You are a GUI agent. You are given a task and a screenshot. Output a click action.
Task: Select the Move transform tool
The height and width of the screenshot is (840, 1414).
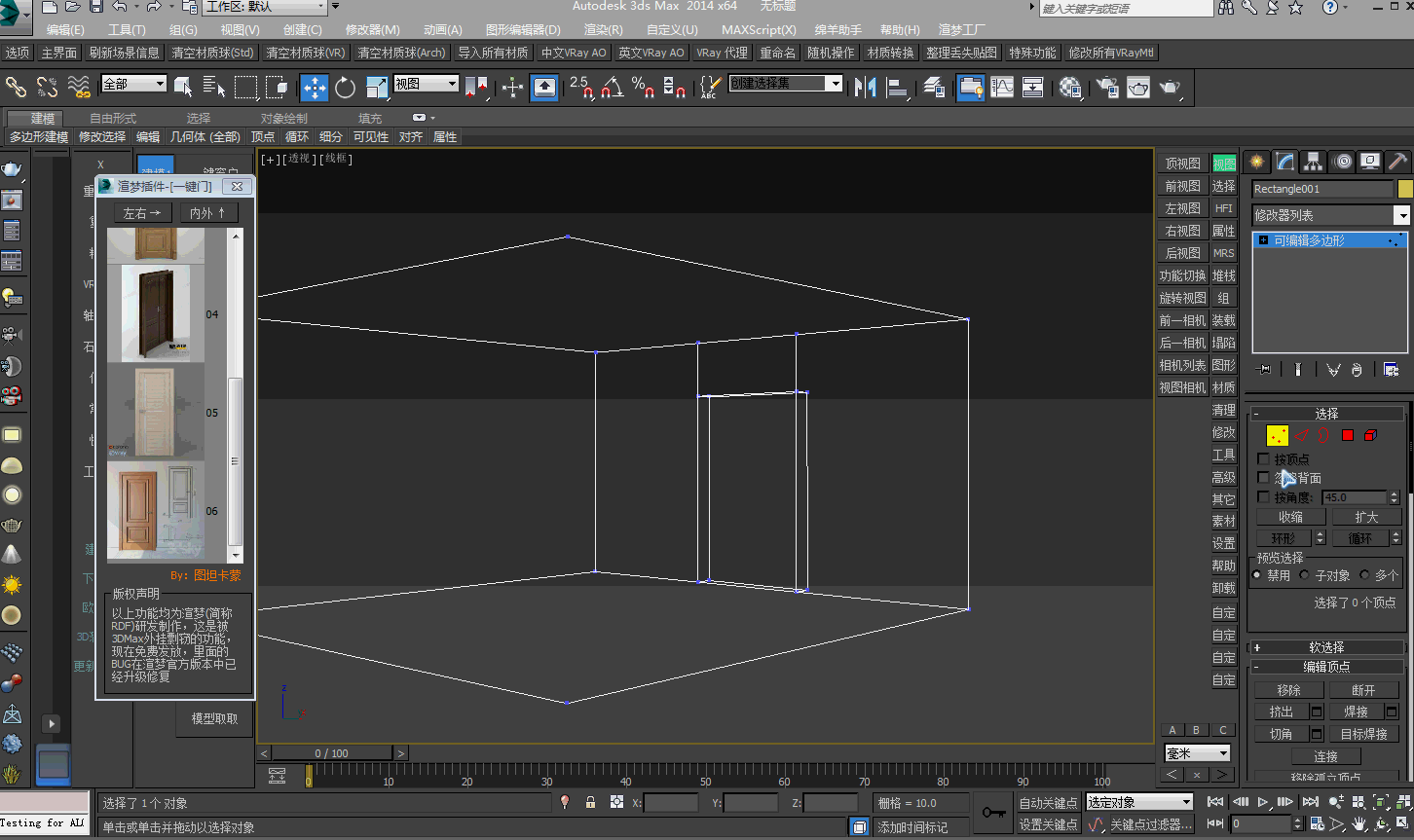[315, 88]
